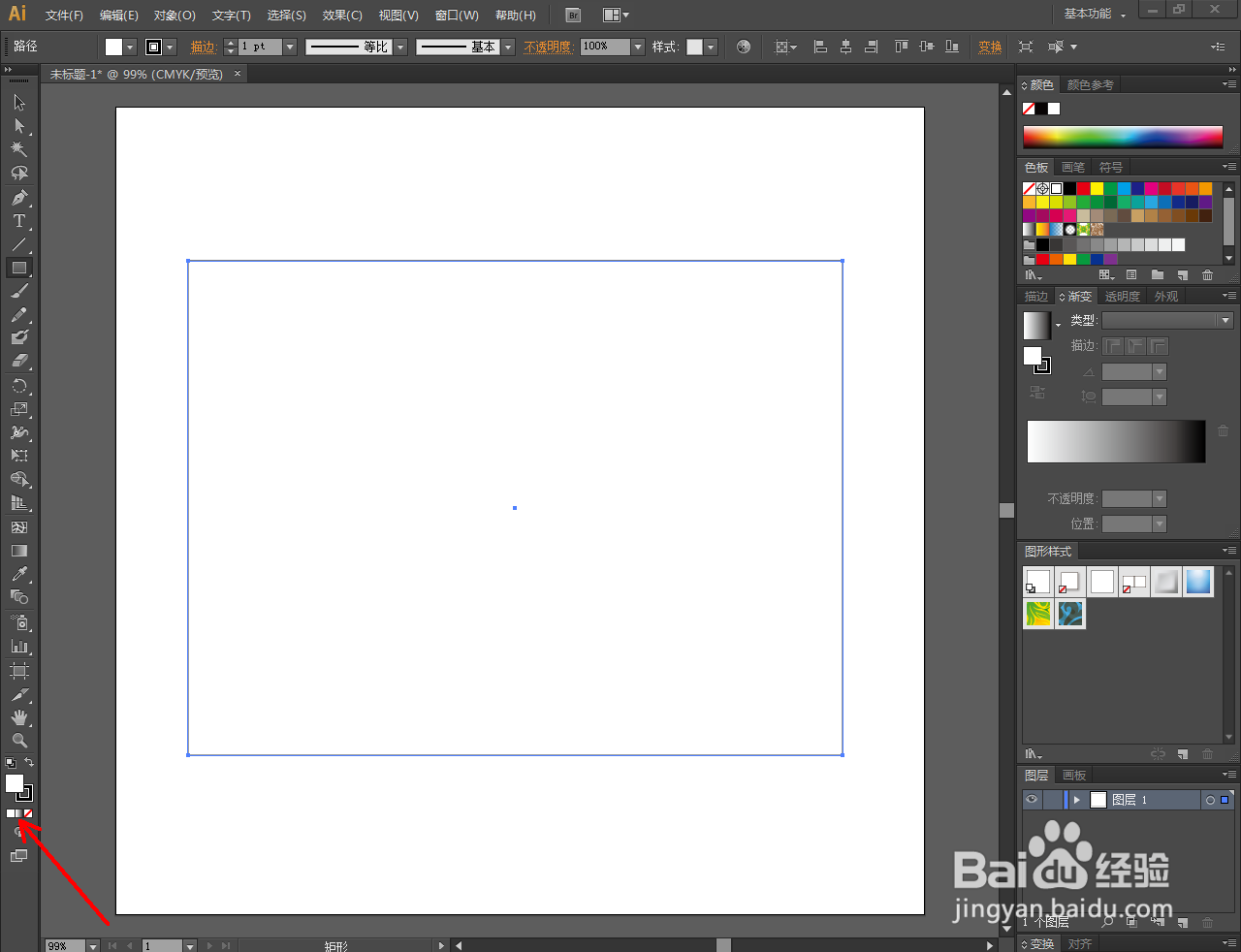Select the Selection (black arrow) tool

[x=19, y=103]
